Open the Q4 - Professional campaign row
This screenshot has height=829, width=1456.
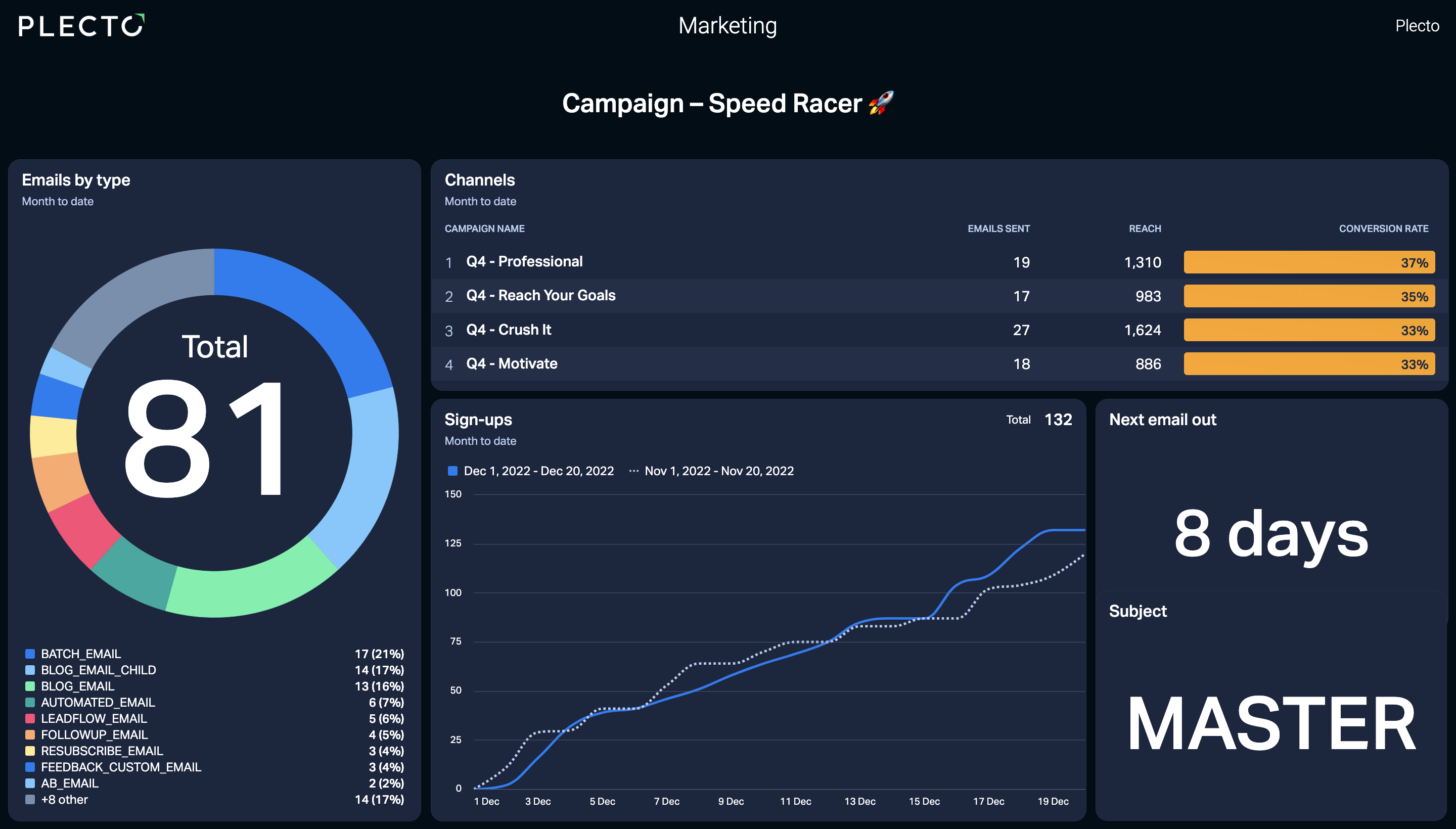coord(939,262)
